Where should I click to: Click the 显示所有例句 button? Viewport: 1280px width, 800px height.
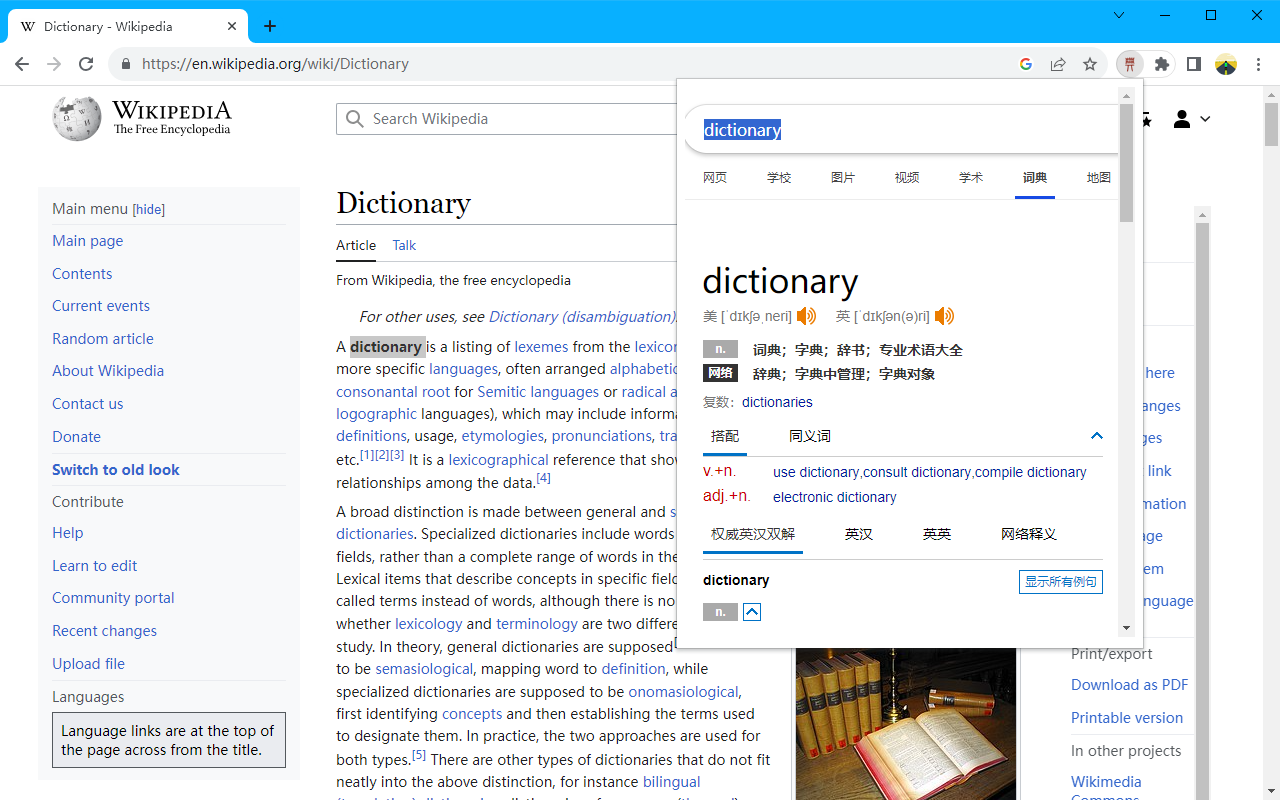tap(1061, 582)
